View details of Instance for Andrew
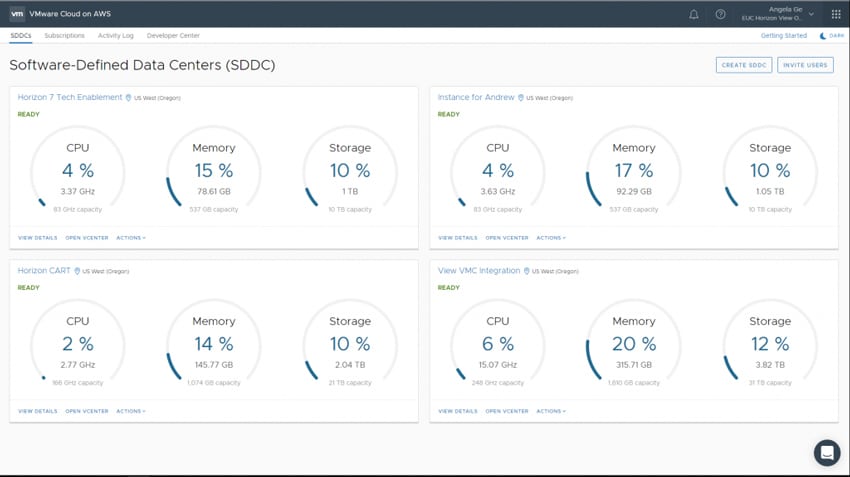Viewport: 850px width, 477px height. pos(458,238)
